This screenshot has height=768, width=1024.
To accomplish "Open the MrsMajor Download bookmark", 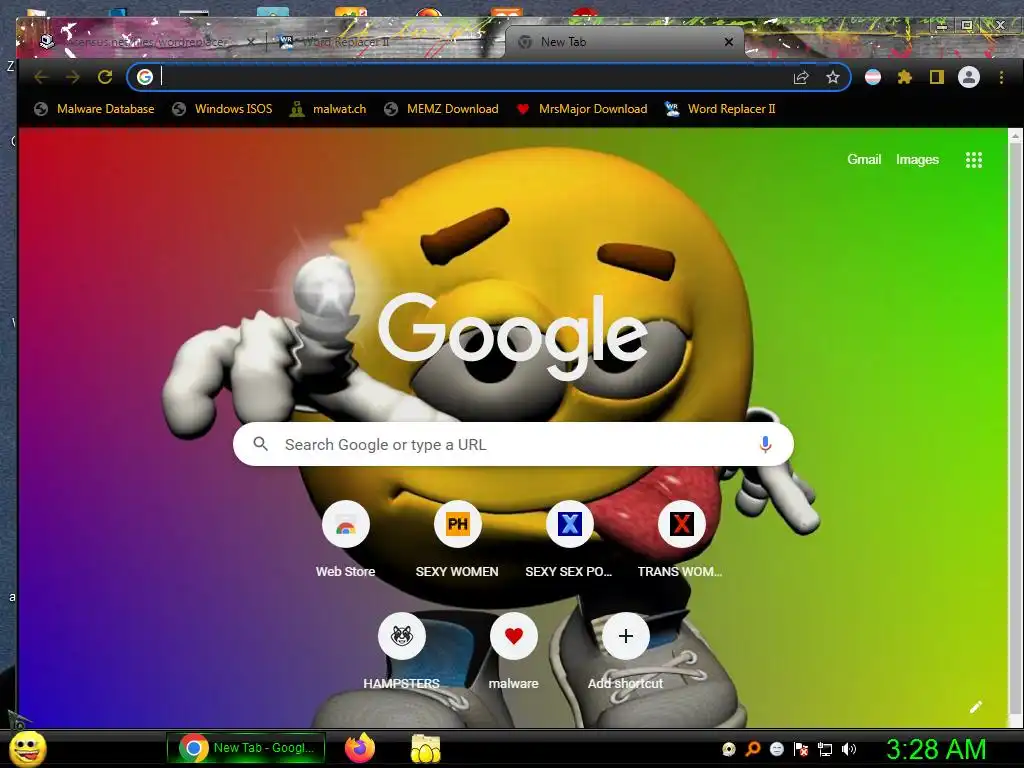I will click(x=581, y=109).
